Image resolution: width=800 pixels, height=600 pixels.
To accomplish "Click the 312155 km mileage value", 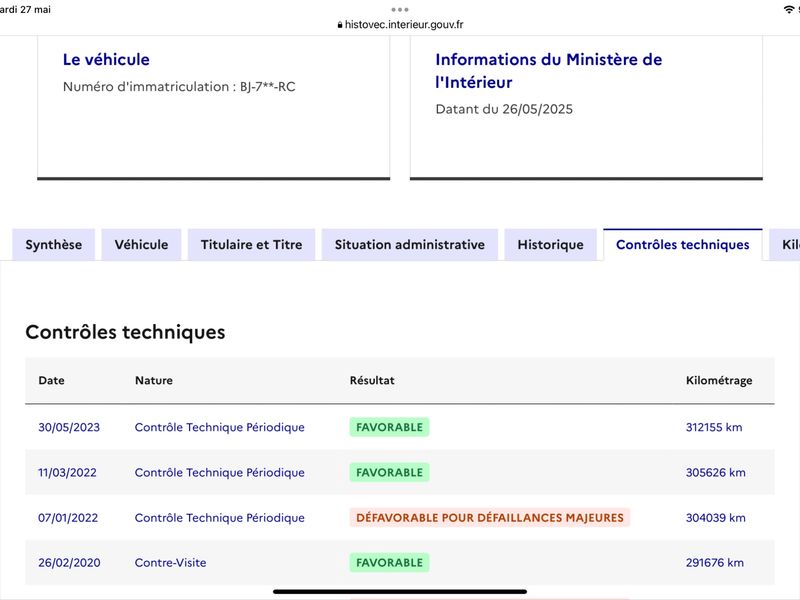I will click(x=714, y=428).
